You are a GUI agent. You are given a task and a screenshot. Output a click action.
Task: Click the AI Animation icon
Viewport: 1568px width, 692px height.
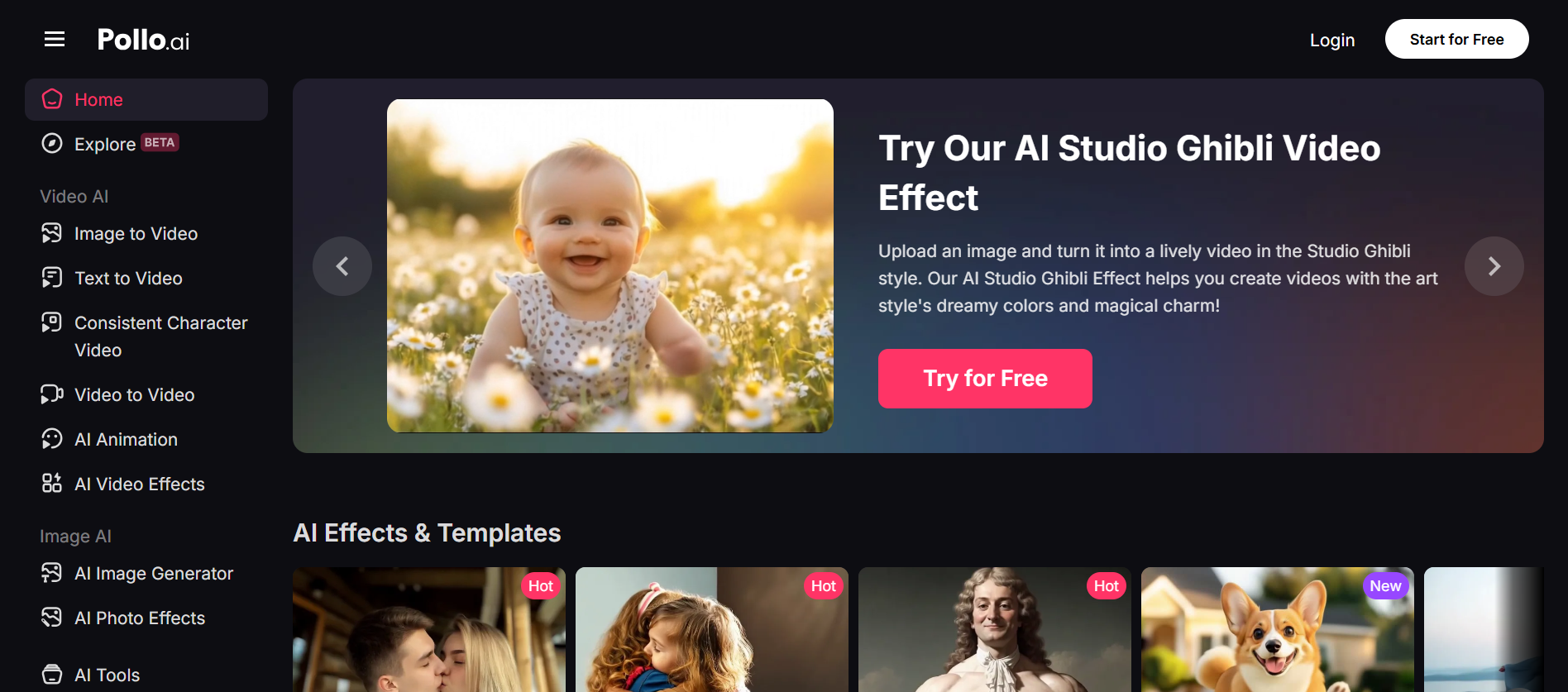(52, 439)
